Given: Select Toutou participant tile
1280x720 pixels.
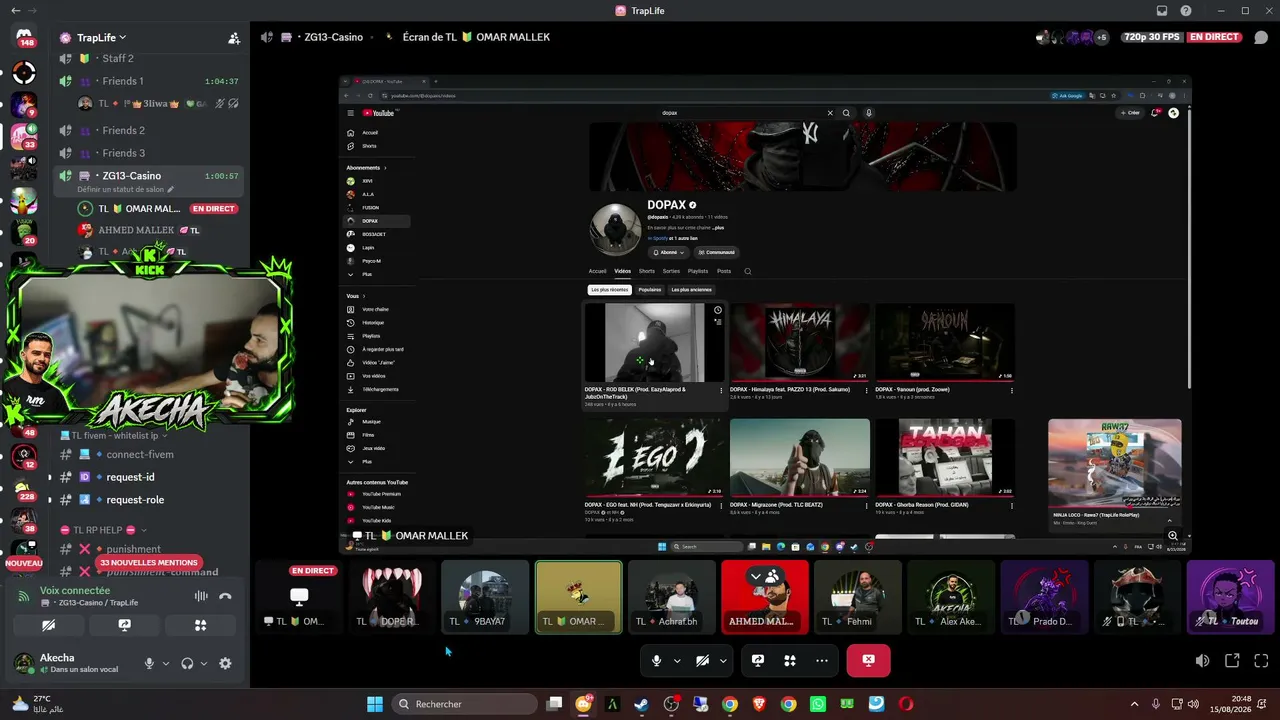Looking at the screenshot, I should 1230,597.
